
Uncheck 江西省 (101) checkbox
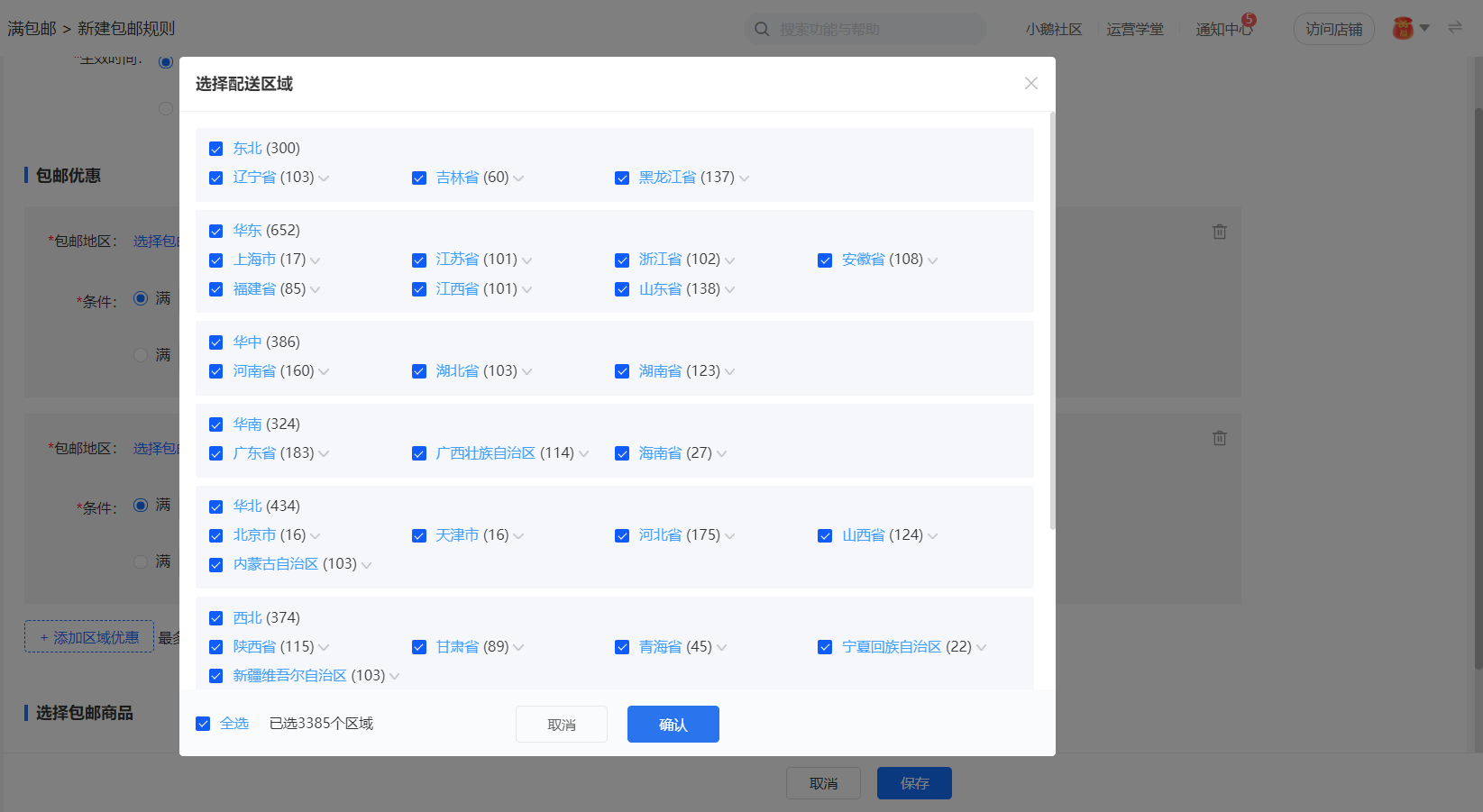point(419,289)
